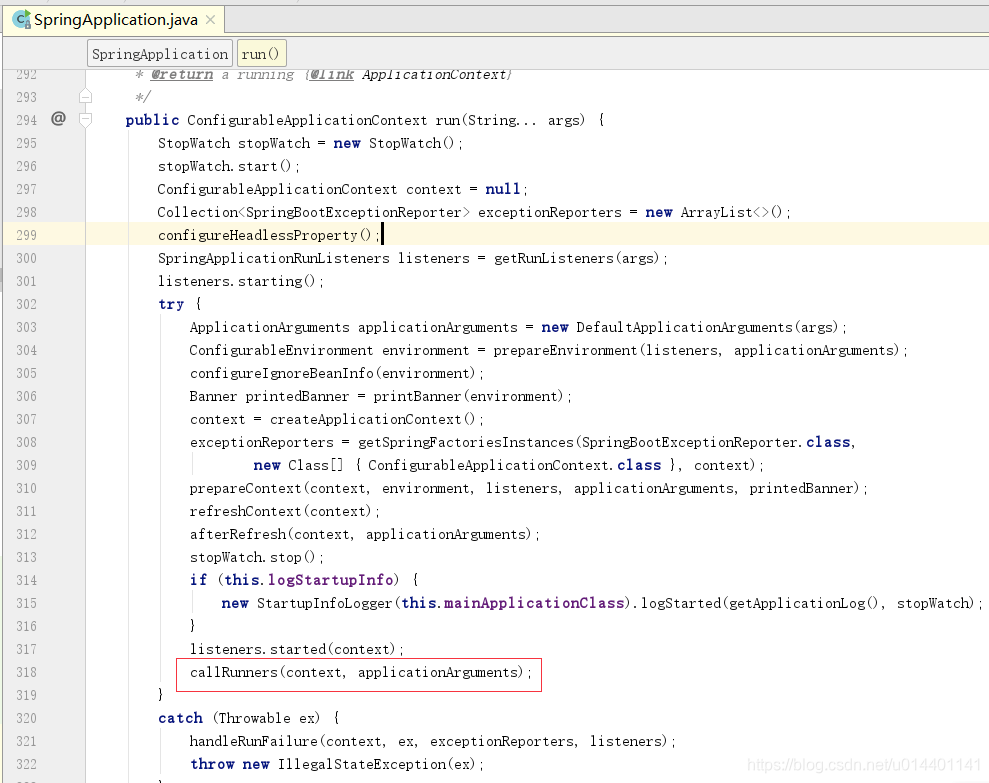Click afterRefresh on line 312

(x=238, y=534)
